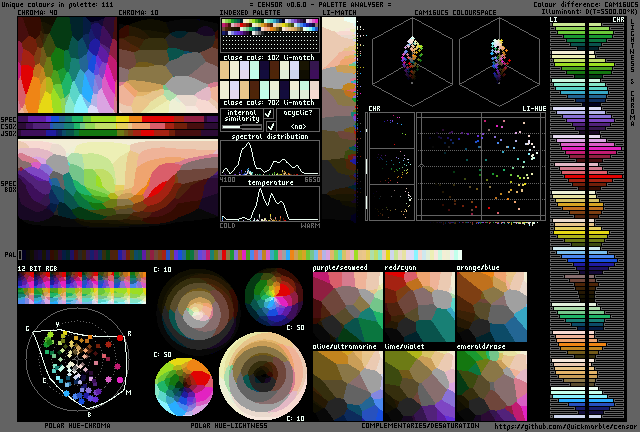
Task: Click the SPEC BOX colour map
Action: tap(118, 183)
